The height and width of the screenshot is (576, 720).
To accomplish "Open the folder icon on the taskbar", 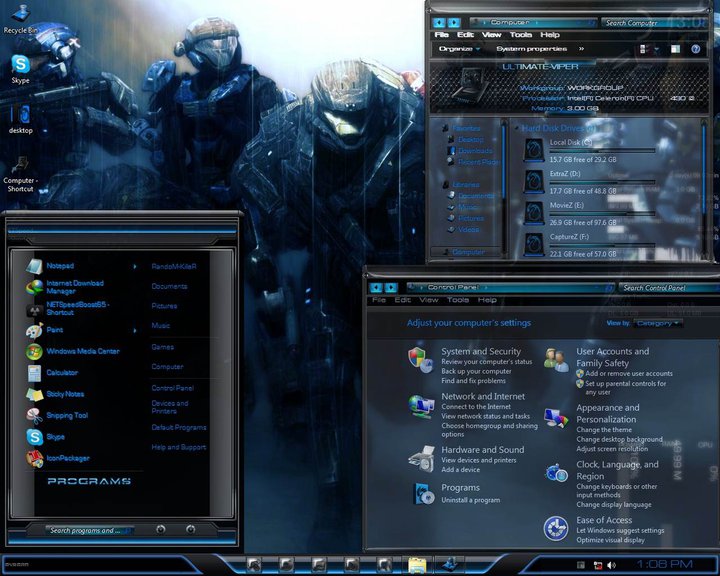I will 417,565.
